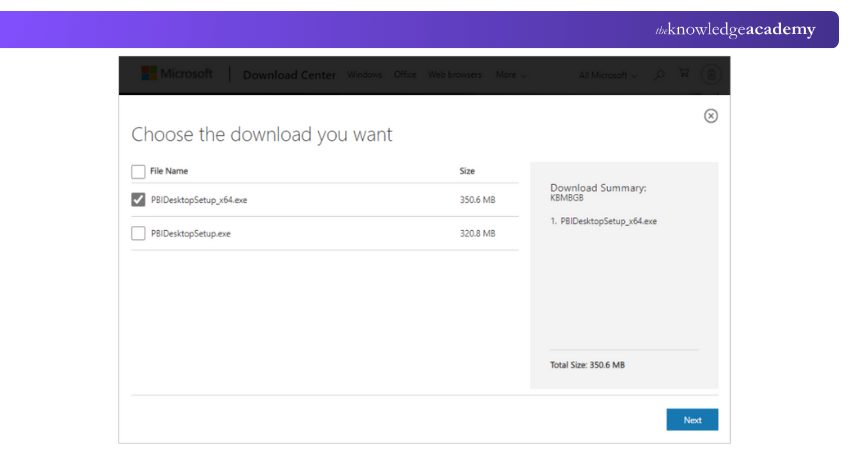
Task: Click the Download Summary heading
Action: (598, 188)
